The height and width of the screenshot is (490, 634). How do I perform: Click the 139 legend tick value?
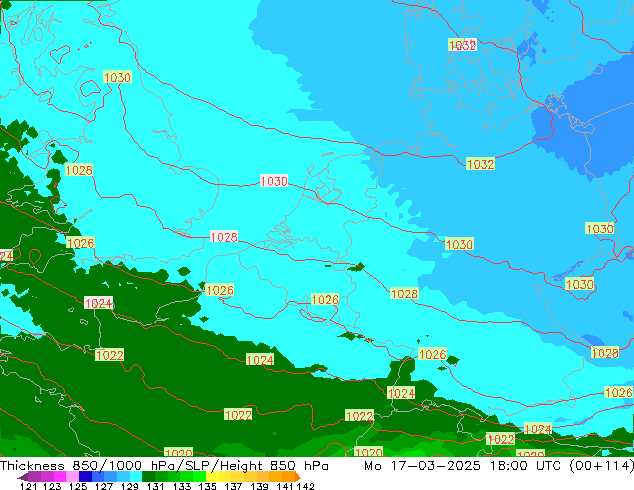click(259, 486)
